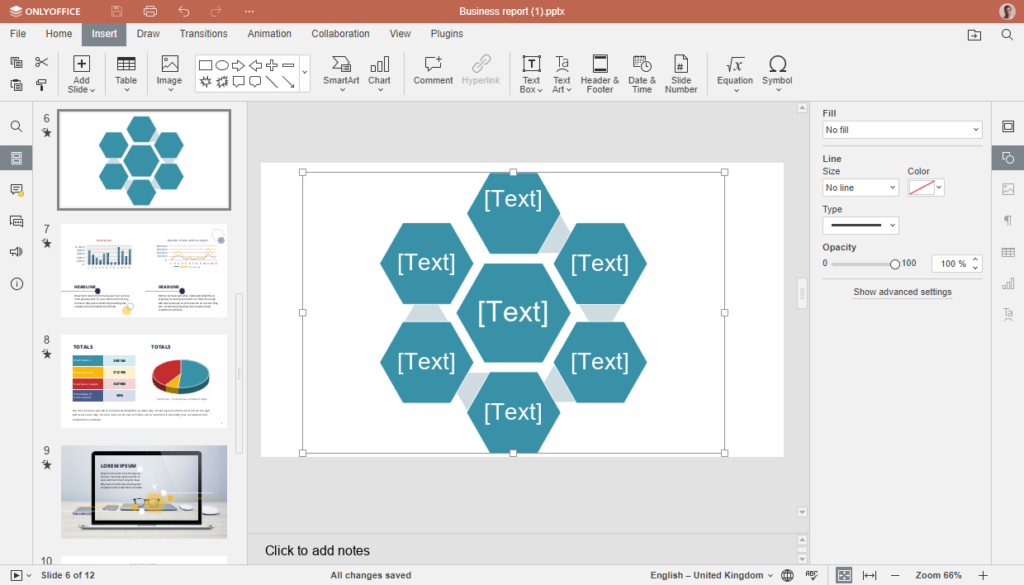
Task: Enable Fit to Width view
Action: (867, 575)
